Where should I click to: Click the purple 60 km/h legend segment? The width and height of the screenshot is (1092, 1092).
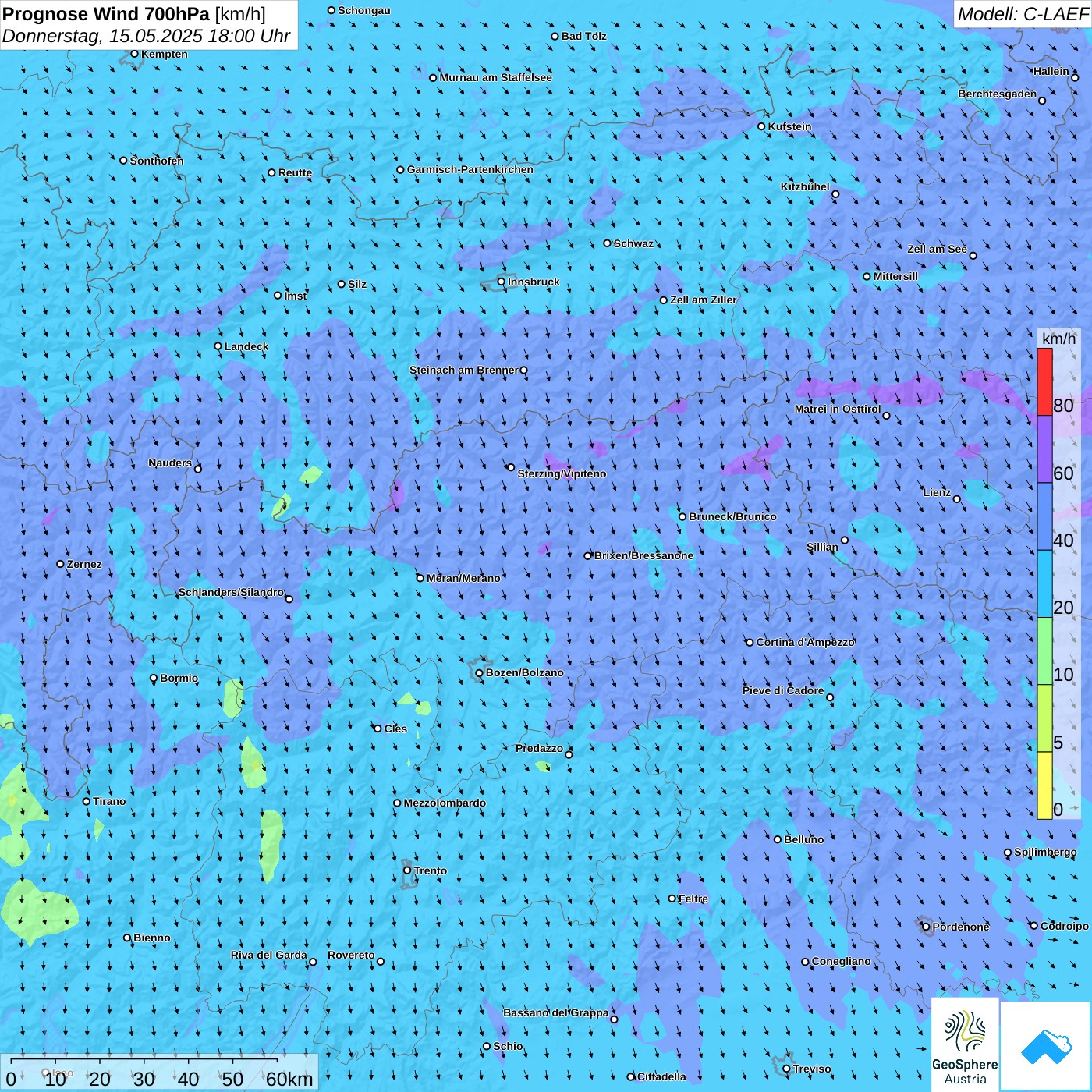(x=1044, y=449)
